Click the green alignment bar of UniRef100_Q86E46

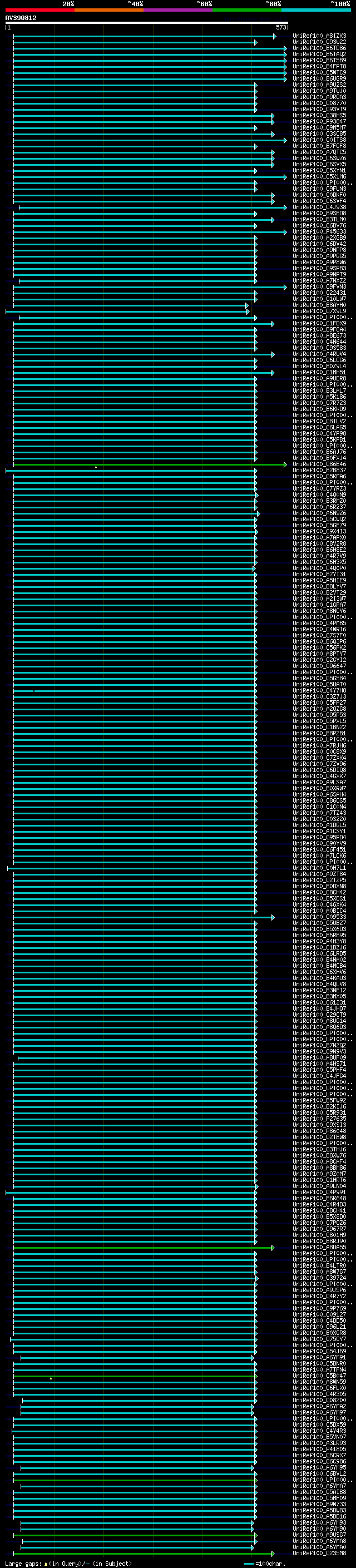[150, 464]
